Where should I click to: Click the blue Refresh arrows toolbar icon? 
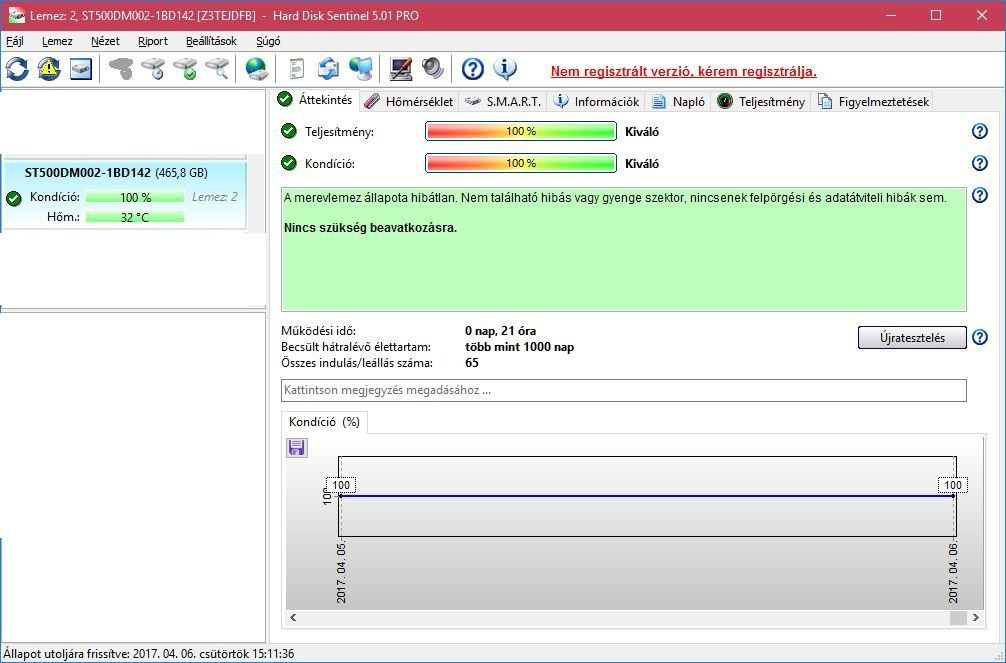(x=17, y=69)
